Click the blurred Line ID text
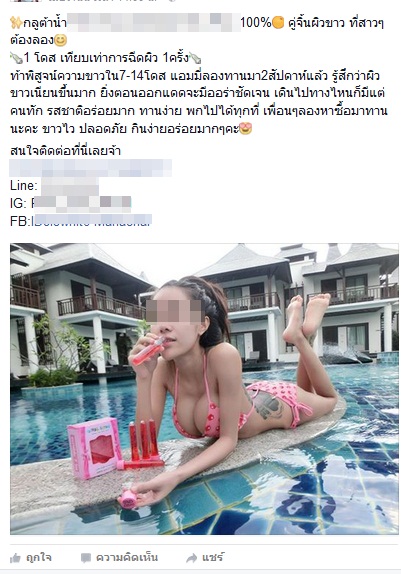Image resolution: width=401 pixels, height=574 pixels. tap(70, 186)
